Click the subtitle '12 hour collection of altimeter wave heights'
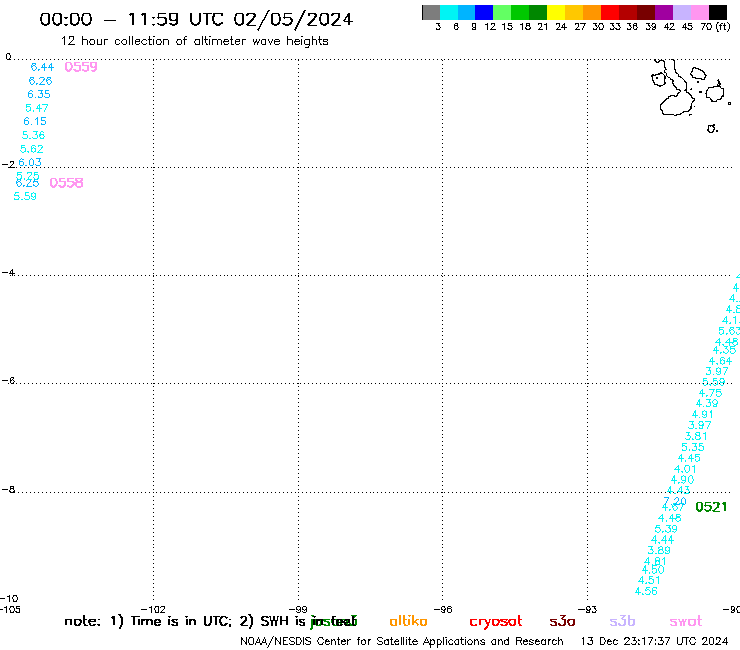The image size is (740, 650). coord(194,41)
